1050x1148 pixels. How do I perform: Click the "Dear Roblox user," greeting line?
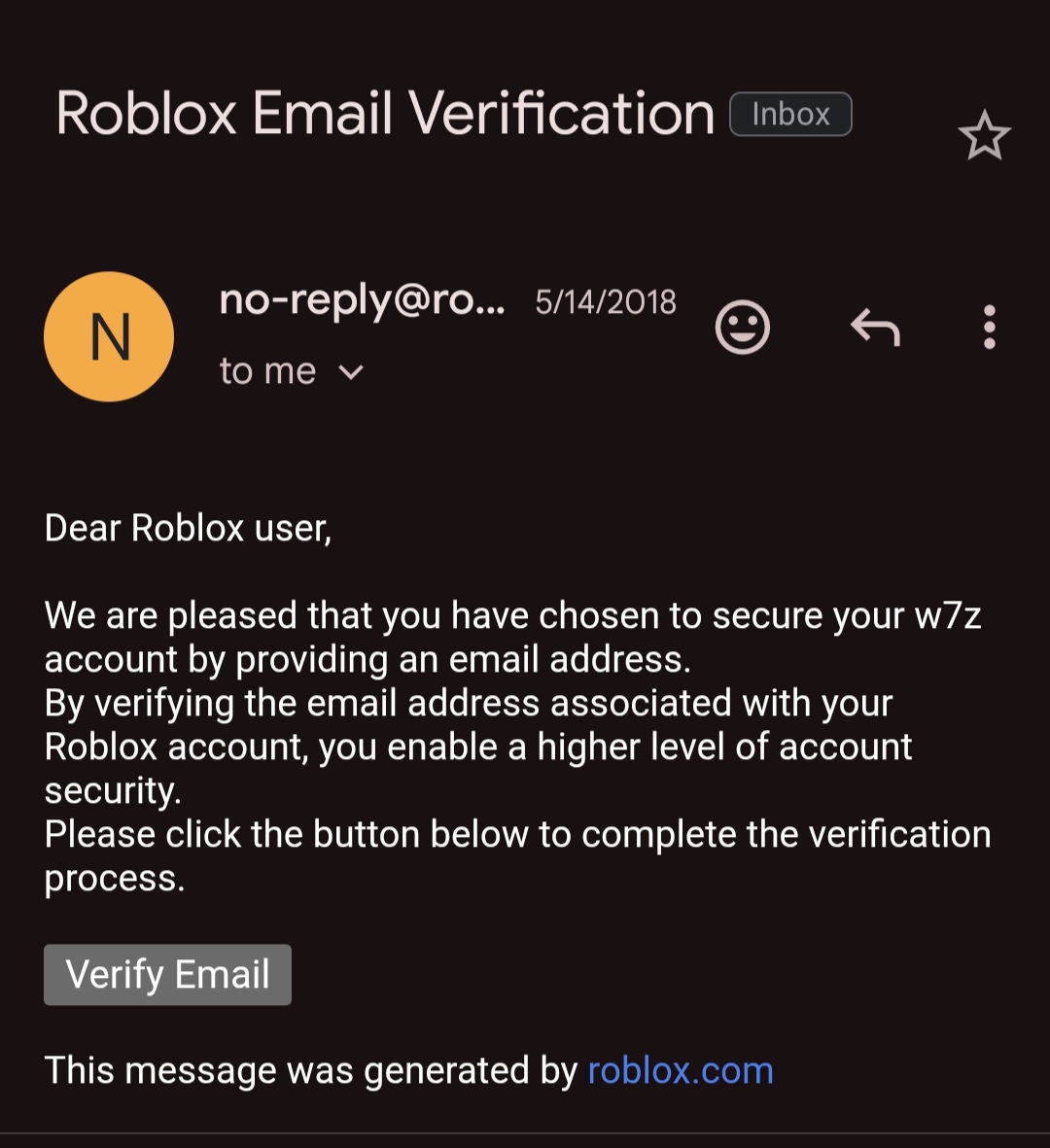[188, 528]
